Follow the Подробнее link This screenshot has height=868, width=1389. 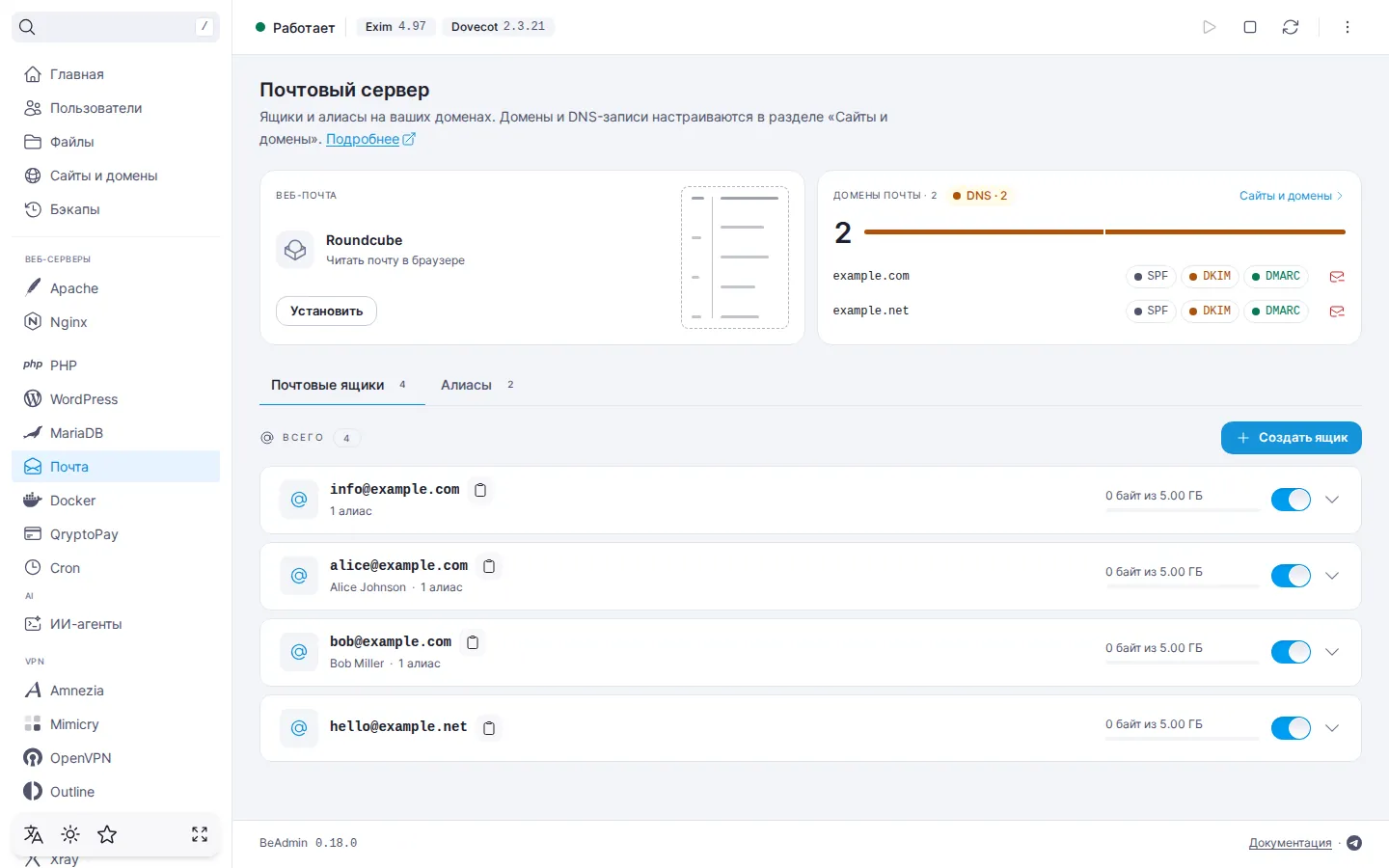pyautogui.click(x=370, y=139)
